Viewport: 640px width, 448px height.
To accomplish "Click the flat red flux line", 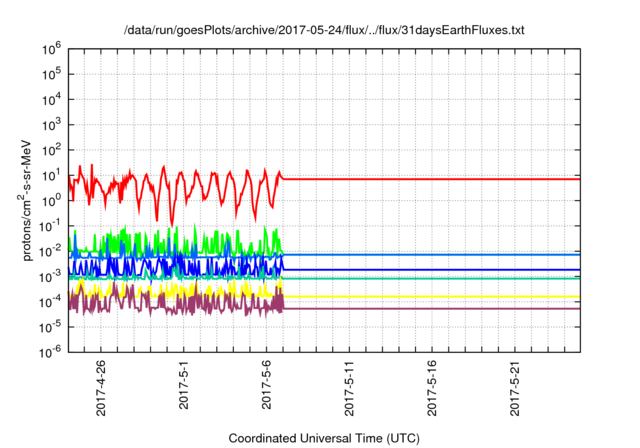I will click(x=431, y=179).
